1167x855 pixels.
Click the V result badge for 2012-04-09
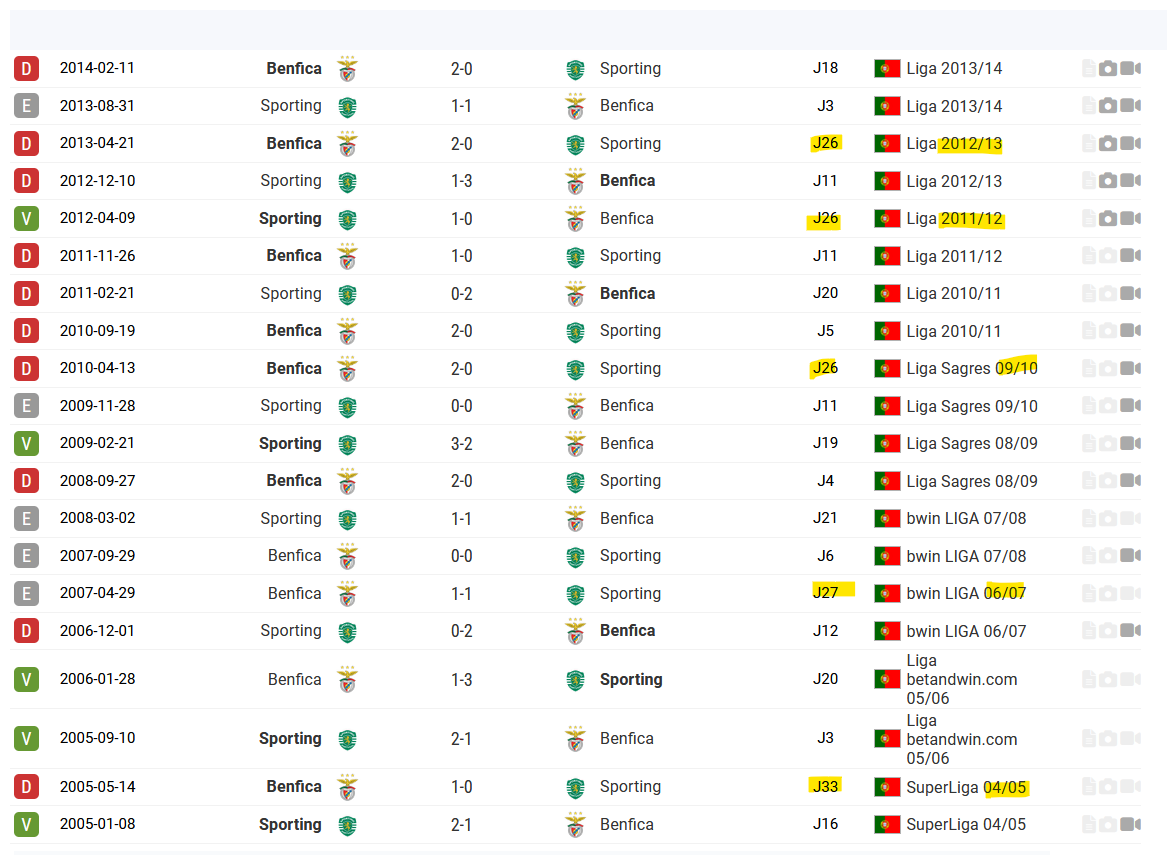[x=26, y=218]
